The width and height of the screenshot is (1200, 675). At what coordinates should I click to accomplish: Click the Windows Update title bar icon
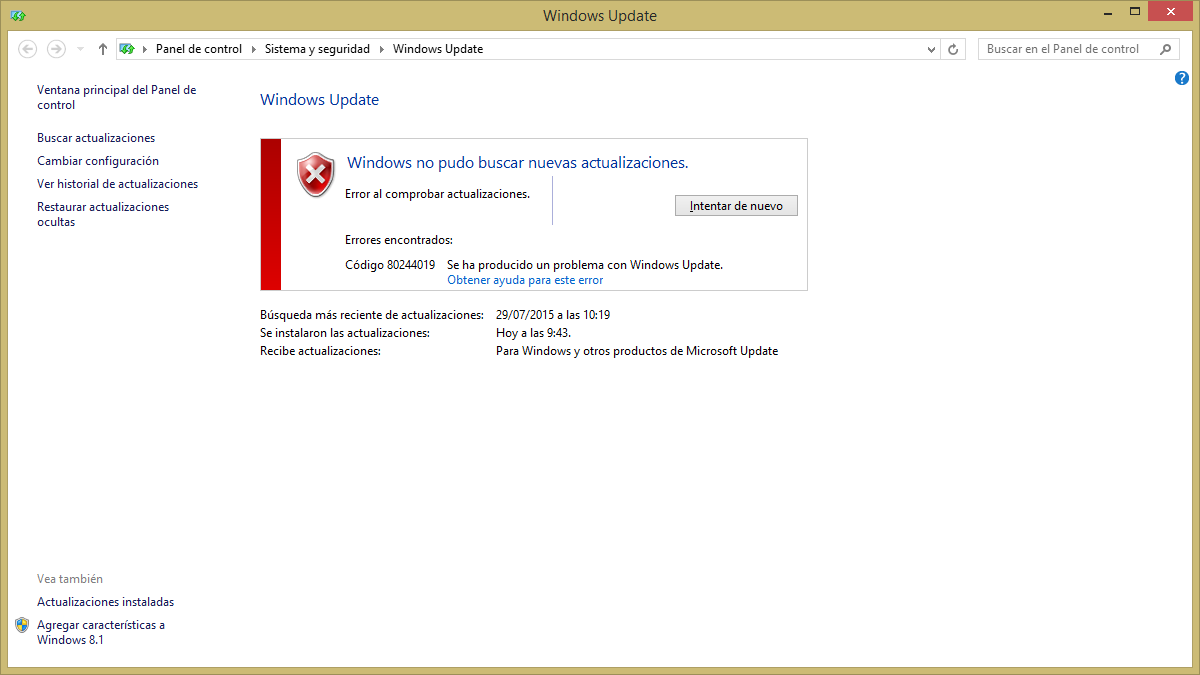click(18, 15)
